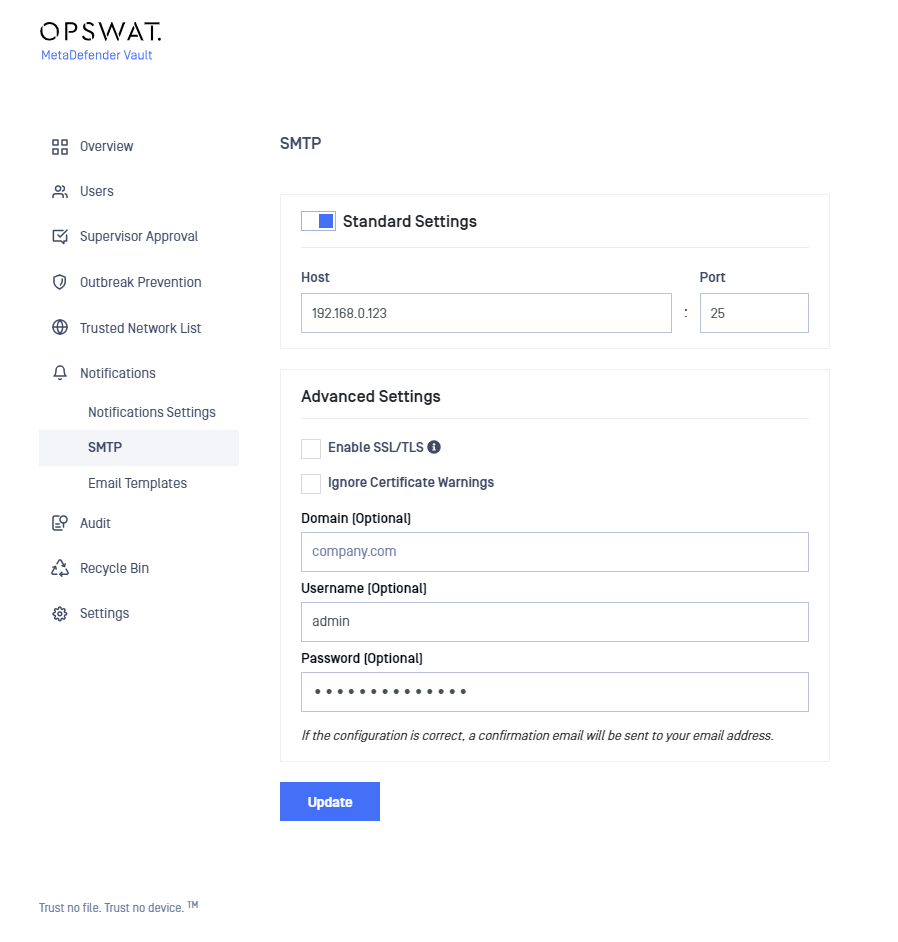The image size is (898, 942).
Task: Click the Audit icon in sidebar
Action: coord(59,523)
